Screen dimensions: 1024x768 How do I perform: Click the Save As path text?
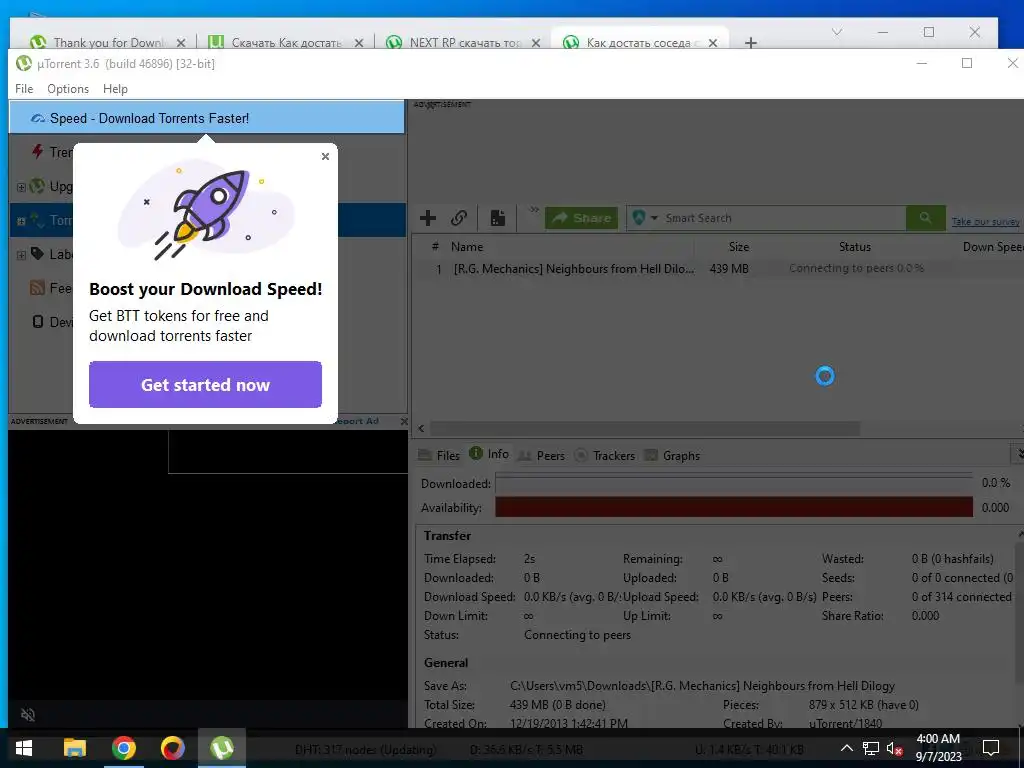click(702, 686)
